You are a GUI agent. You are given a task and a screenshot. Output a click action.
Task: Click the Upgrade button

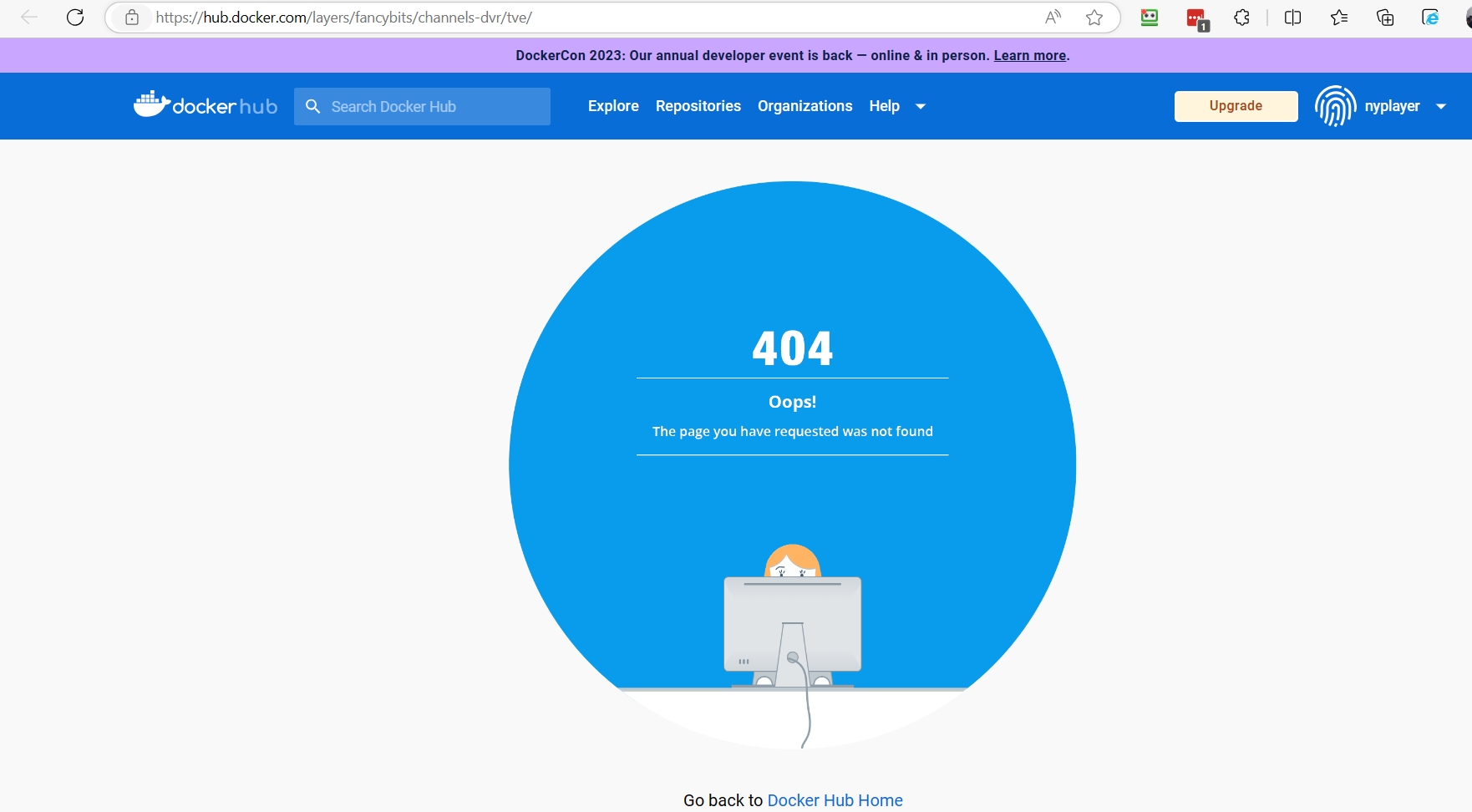[x=1236, y=106]
